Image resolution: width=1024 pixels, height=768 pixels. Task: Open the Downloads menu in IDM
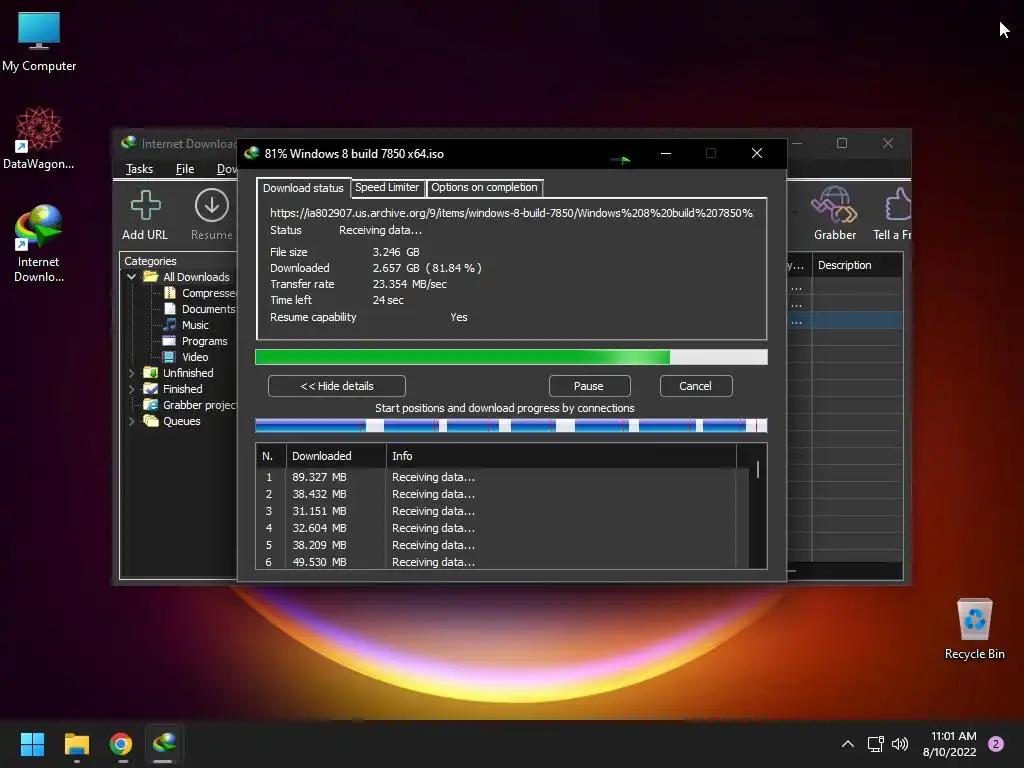[x=227, y=168]
